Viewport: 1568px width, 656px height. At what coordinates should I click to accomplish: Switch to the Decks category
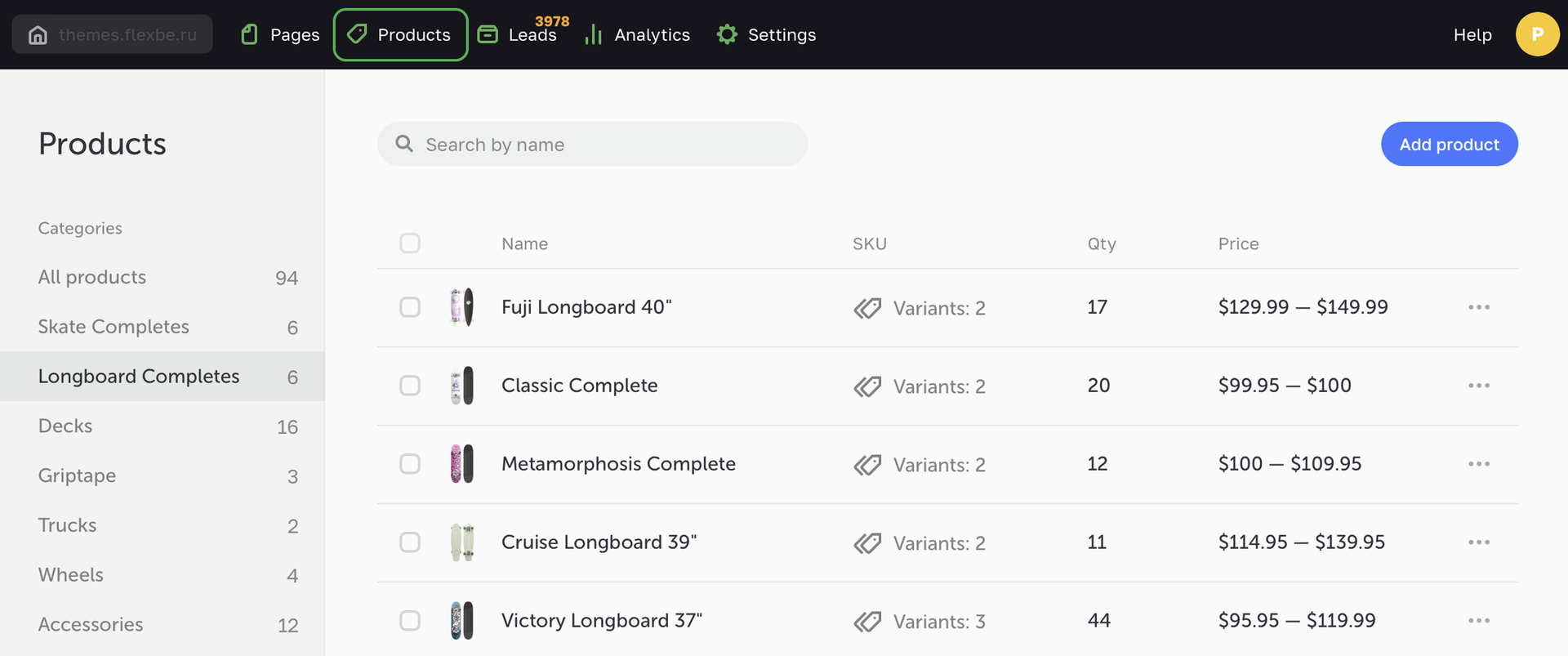pos(65,426)
